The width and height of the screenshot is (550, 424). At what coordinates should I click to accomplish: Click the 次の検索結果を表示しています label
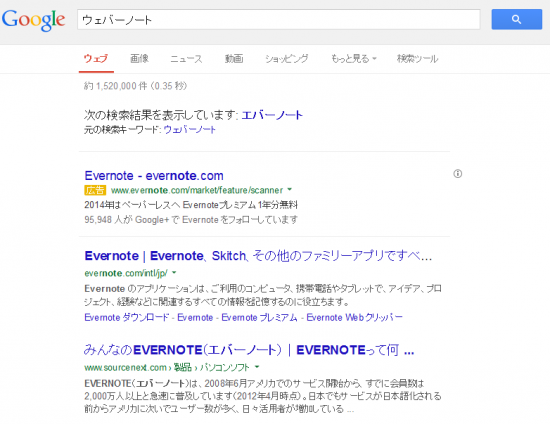pyautogui.click(x=161, y=115)
